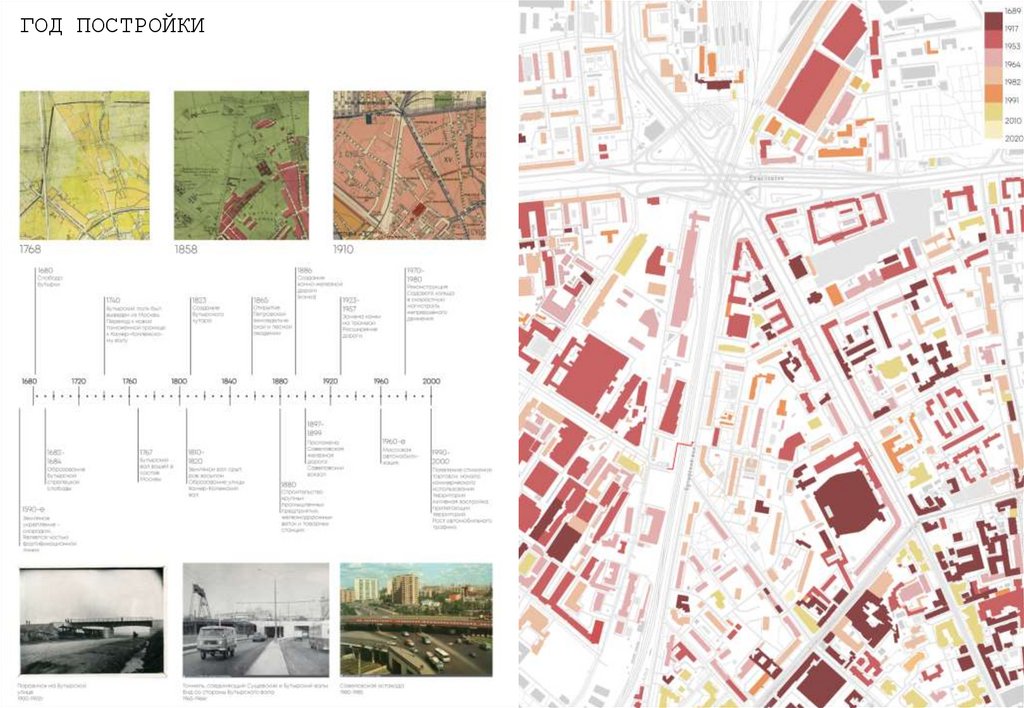Open the 1910 pink historical map thumbnail
The image size is (1024, 708).
coord(409,165)
